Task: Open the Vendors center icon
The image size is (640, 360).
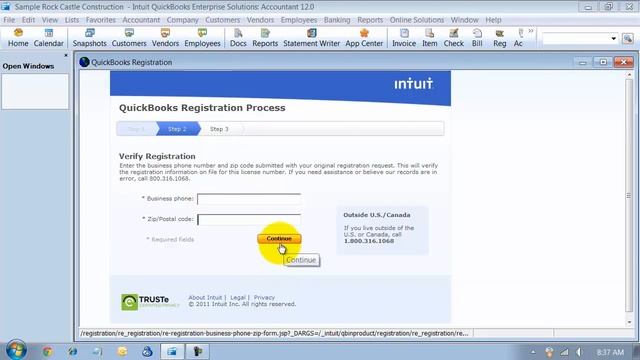Action: pos(165,38)
